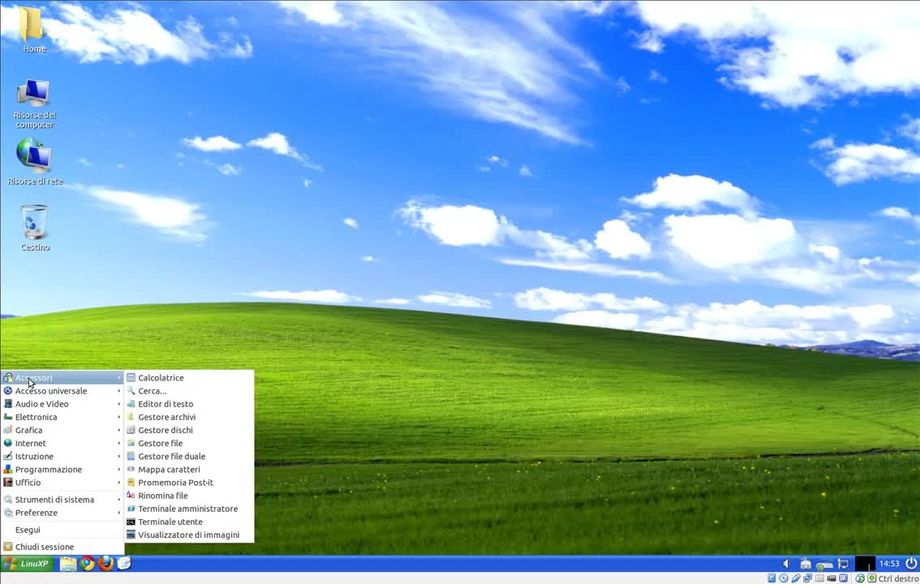This screenshot has height=584, width=920.
Task: Open Mappa caratteri
Action: coord(189,469)
